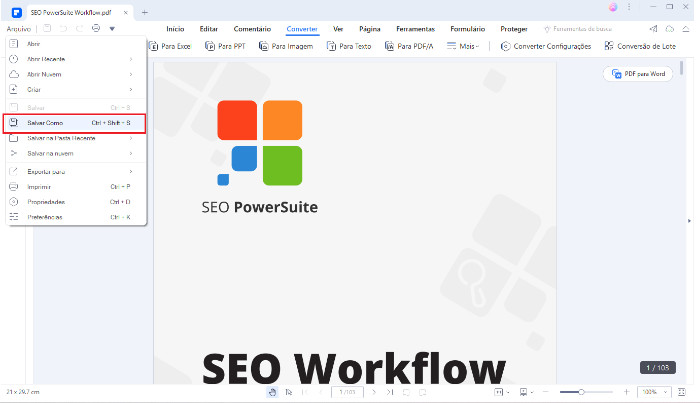
Task: Switch to the Comentário tab
Action: 252,29
